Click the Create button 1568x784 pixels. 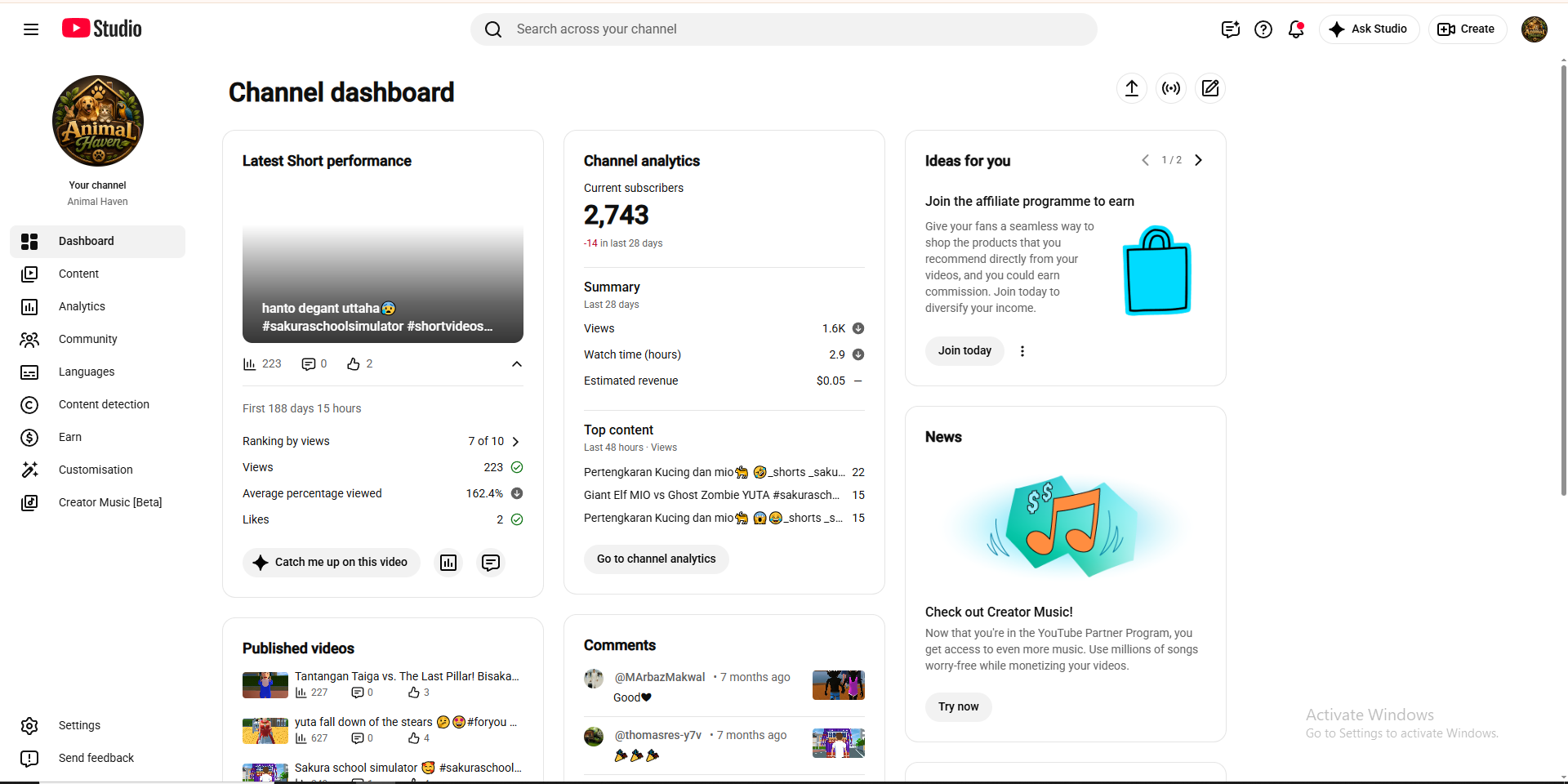(1468, 29)
